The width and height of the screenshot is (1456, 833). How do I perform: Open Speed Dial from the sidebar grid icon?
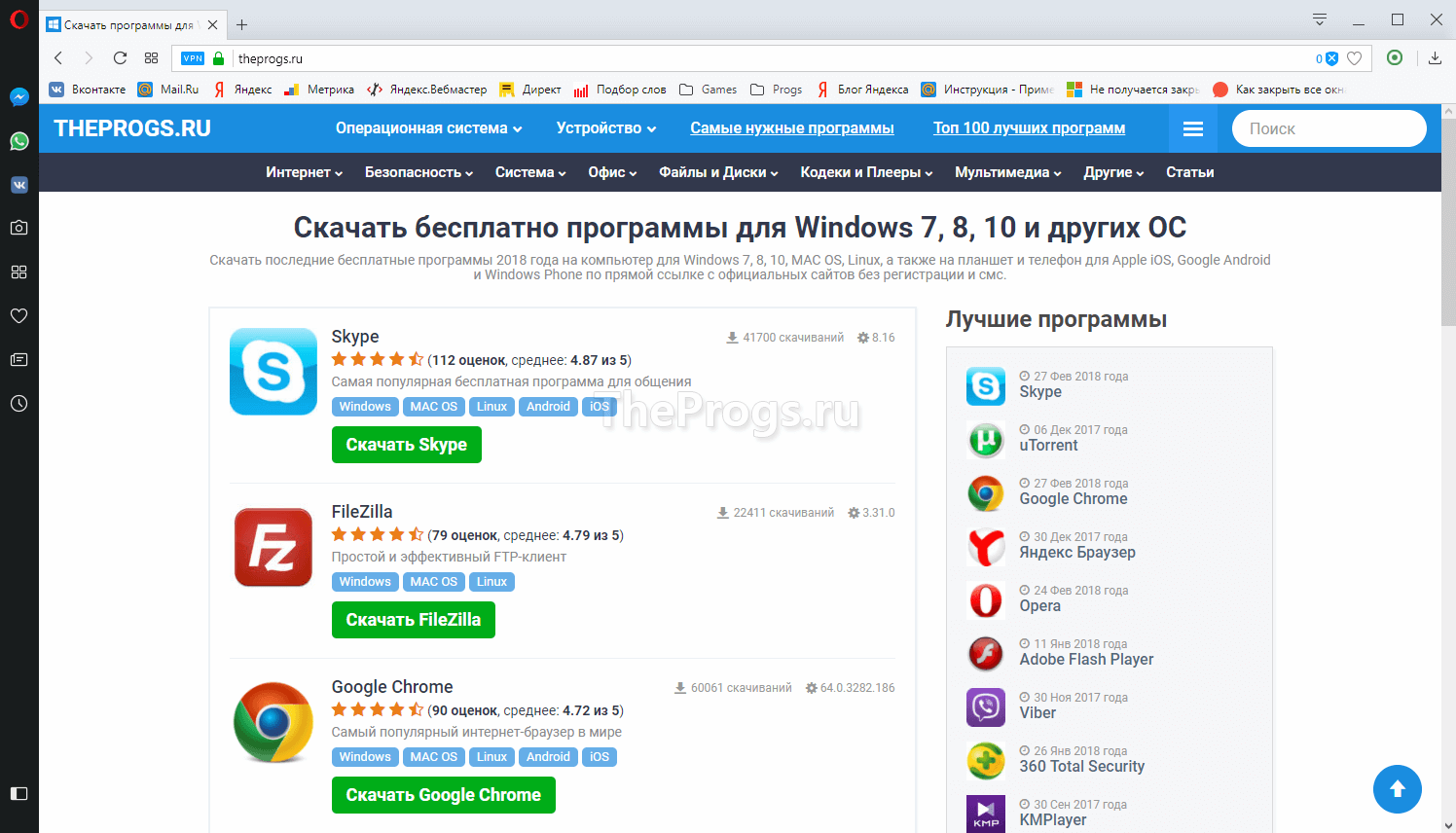tap(18, 272)
